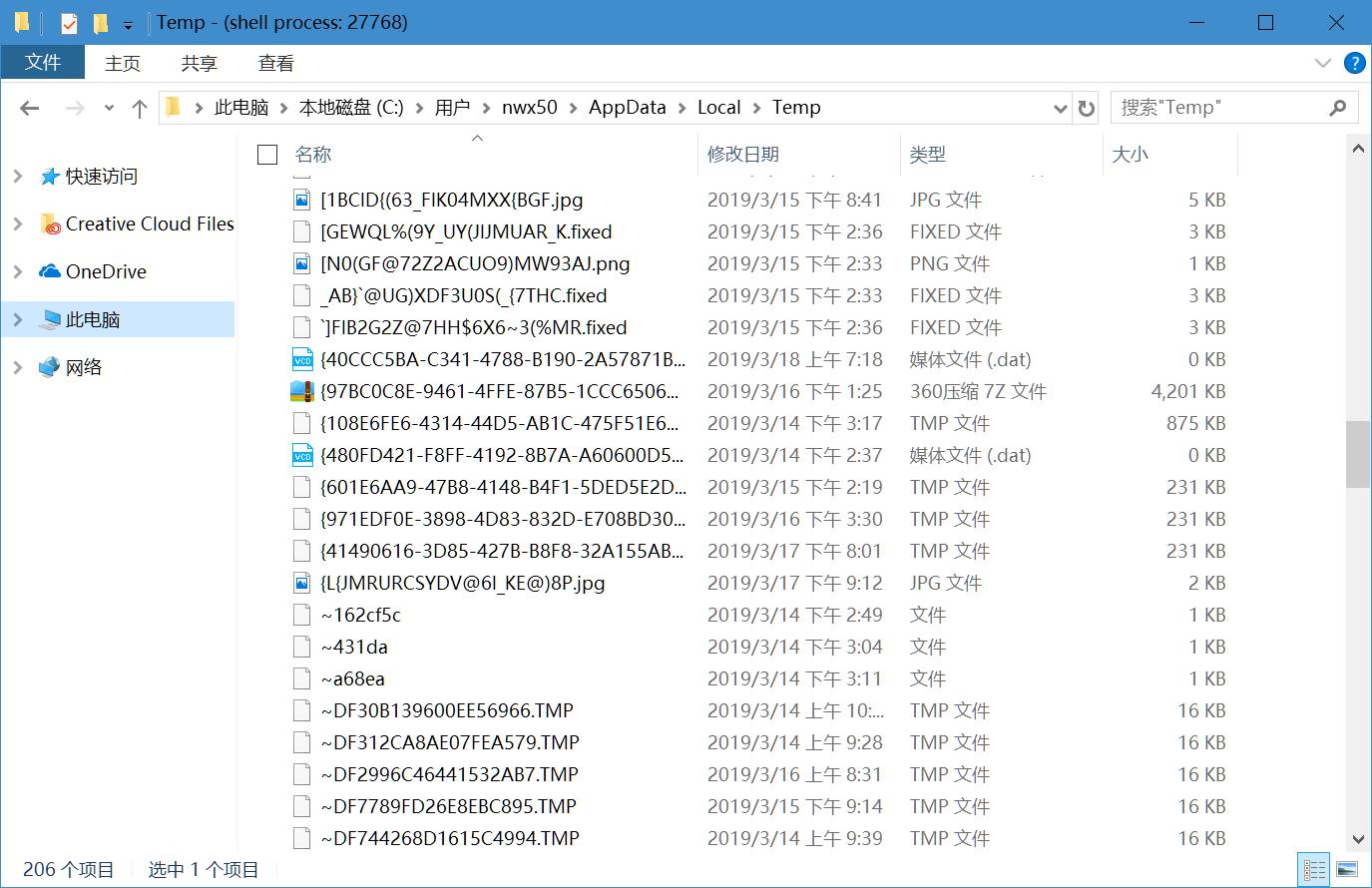The image size is (1372, 888).
Task: Click the Back navigation arrow
Action: click(x=30, y=108)
